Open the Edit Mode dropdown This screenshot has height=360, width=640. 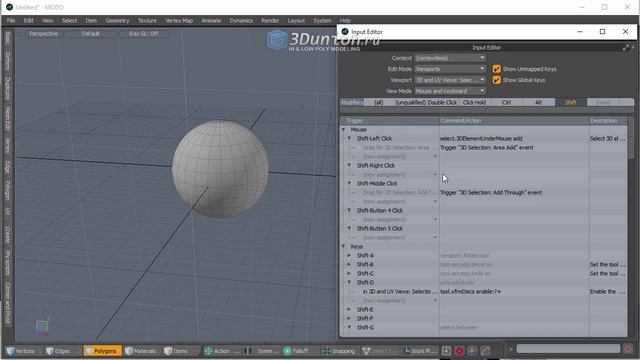[x=450, y=69]
